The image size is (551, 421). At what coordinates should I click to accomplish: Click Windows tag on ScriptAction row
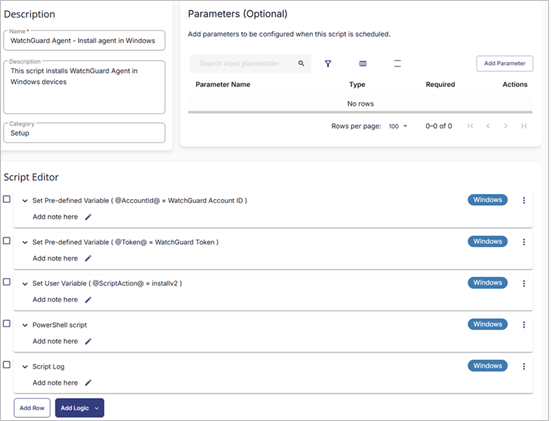click(x=487, y=283)
